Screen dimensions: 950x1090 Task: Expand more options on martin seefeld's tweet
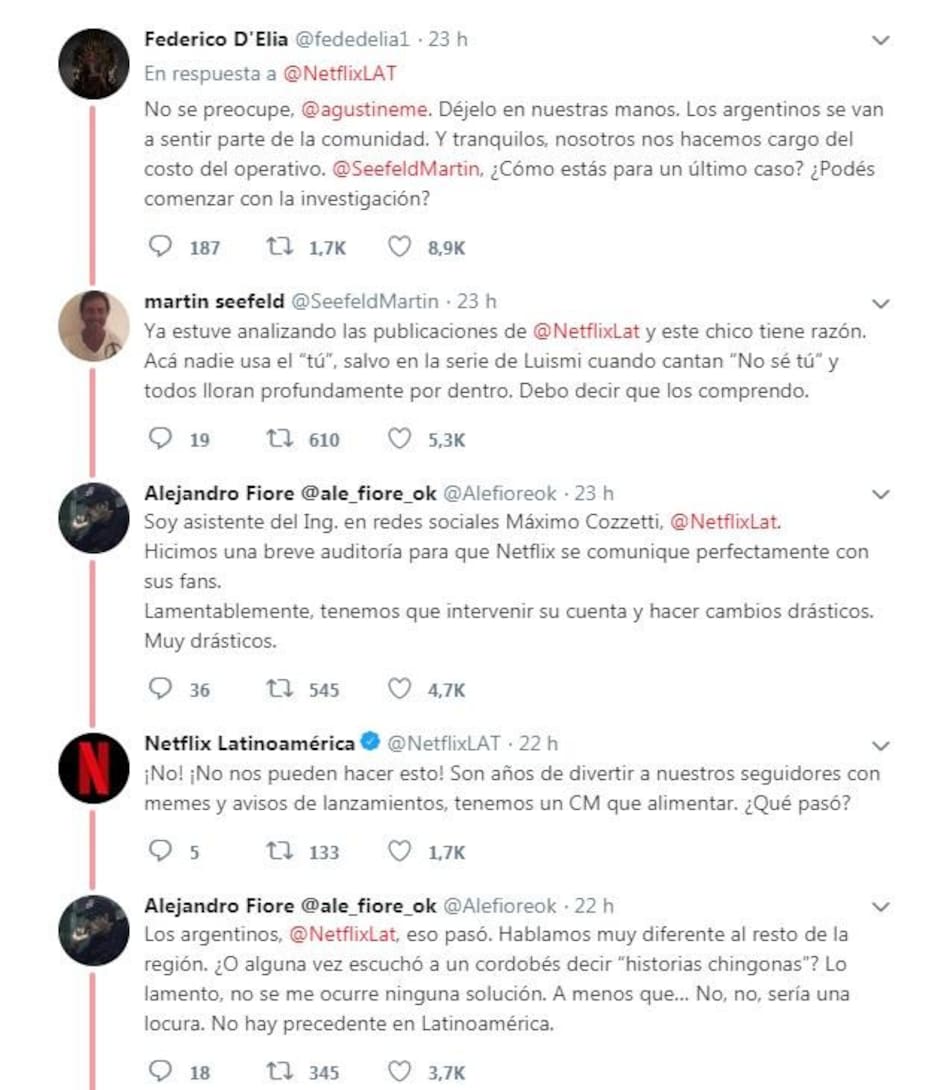pyautogui.click(x=880, y=302)
